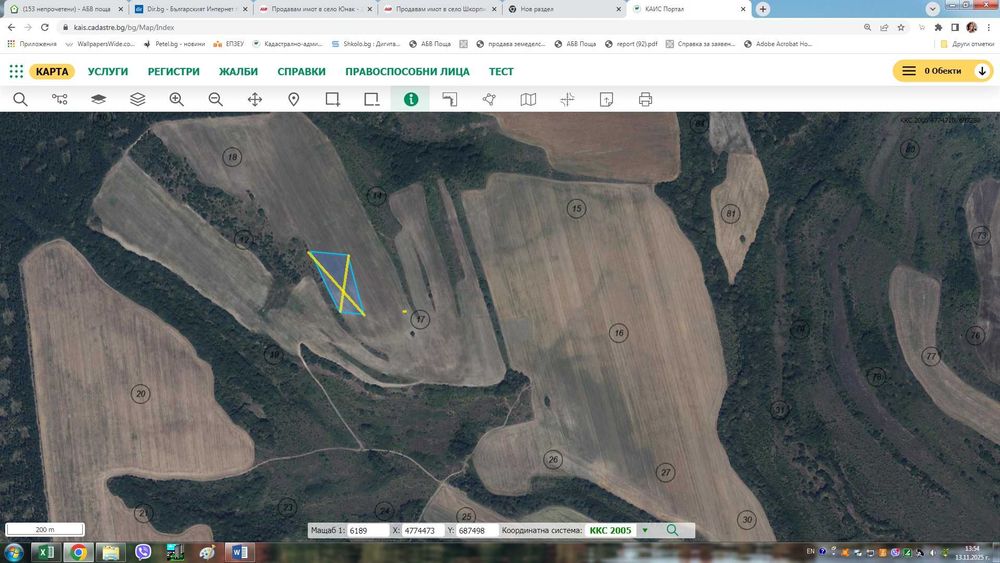1000x563 pixels.
Task: Open the report (92).pdf bookmark
Action: pyautogui.click(x=631, y=44)
